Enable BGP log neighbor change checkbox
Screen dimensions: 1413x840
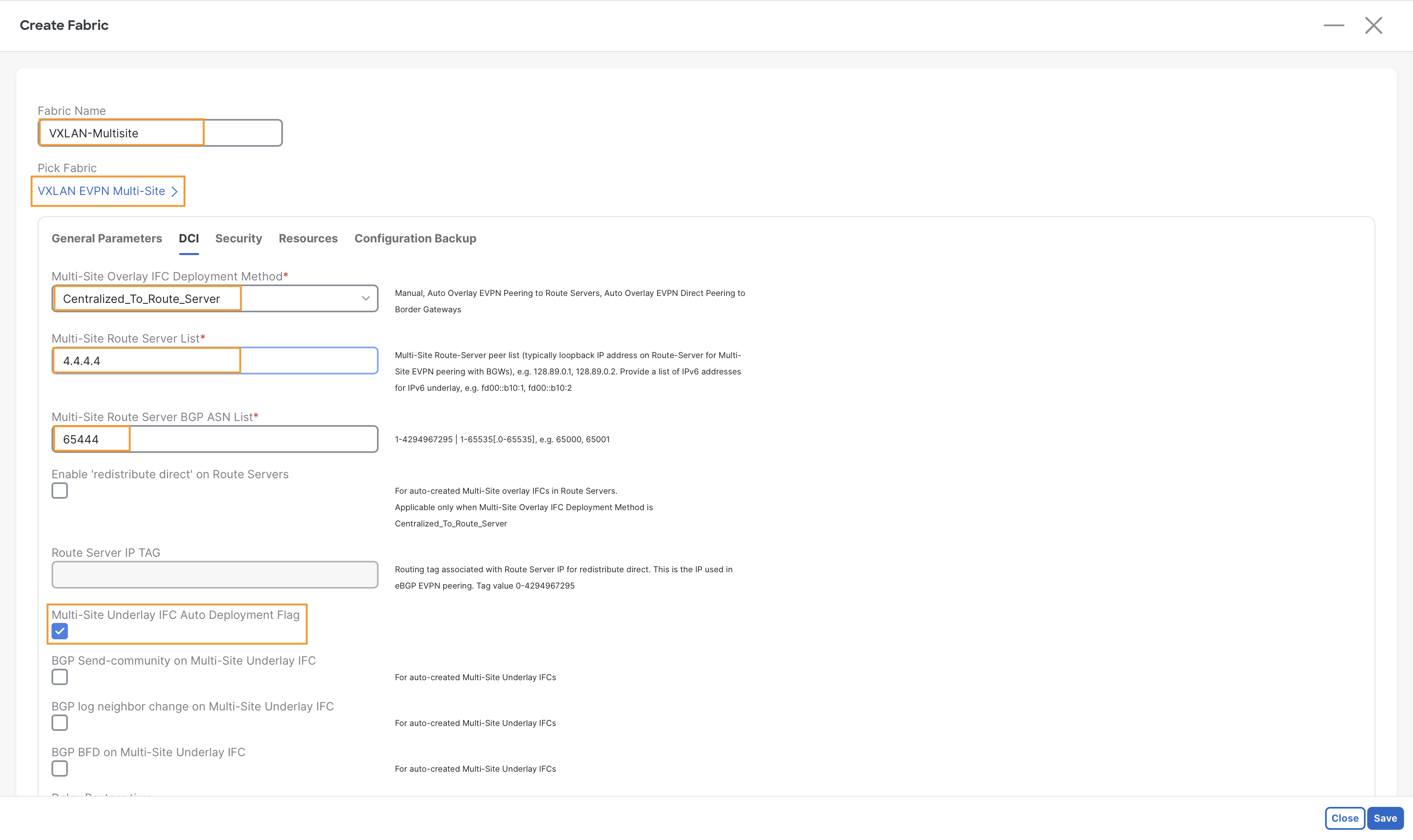pos(59,723)
